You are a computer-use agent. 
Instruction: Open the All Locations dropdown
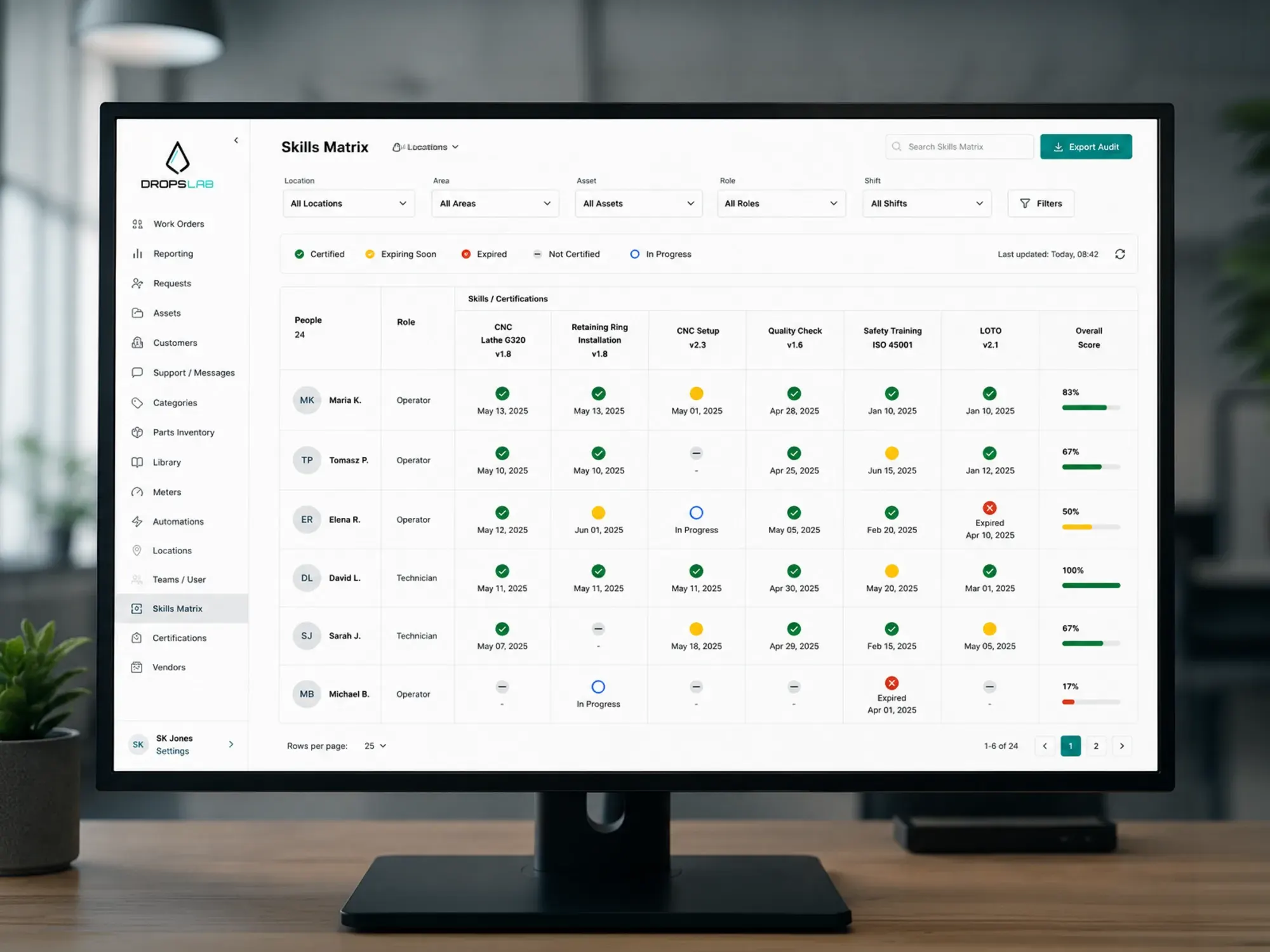[x=349, y=204]
